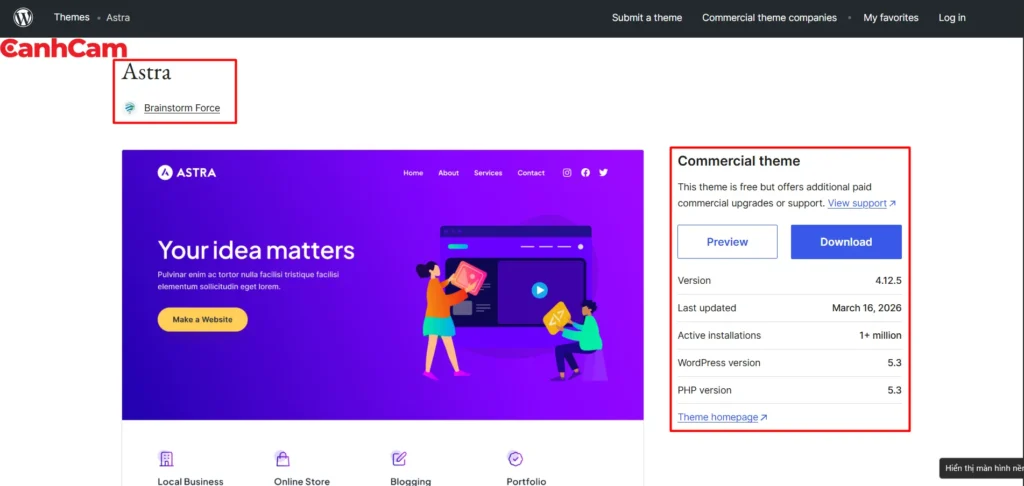Viewport: 1024px width, 486px height.
Task: Click the Commercial theme heading
Action: [x=739, y=161]
